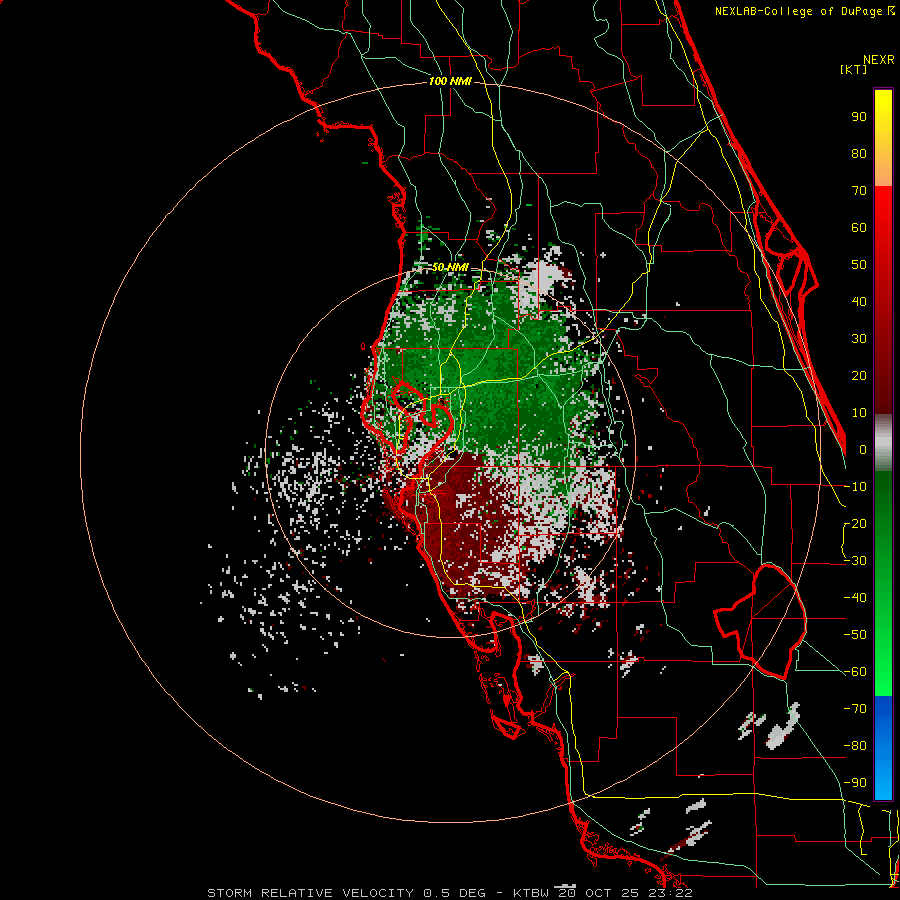Click the -50 value on velocity scale

pos(855,635)
